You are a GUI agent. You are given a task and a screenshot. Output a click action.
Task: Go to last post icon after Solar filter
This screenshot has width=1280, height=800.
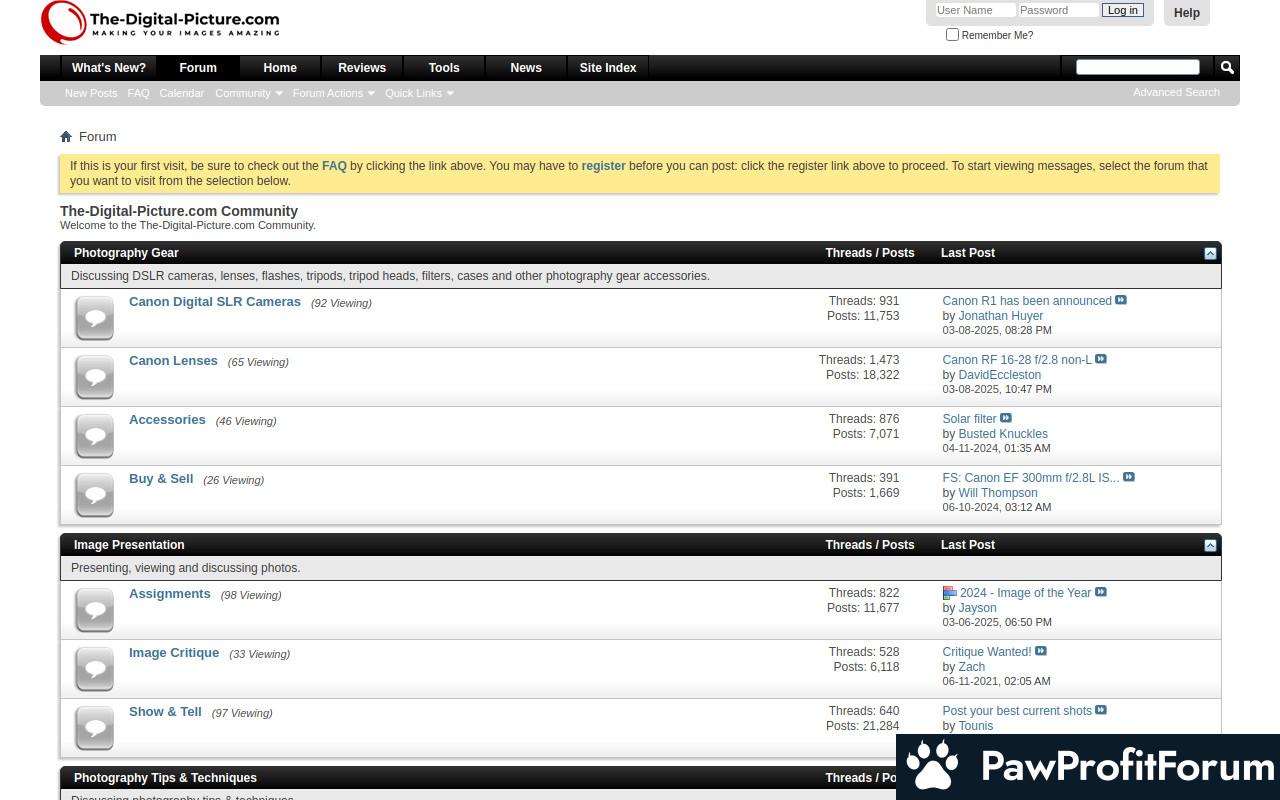tap(1006, 418)
